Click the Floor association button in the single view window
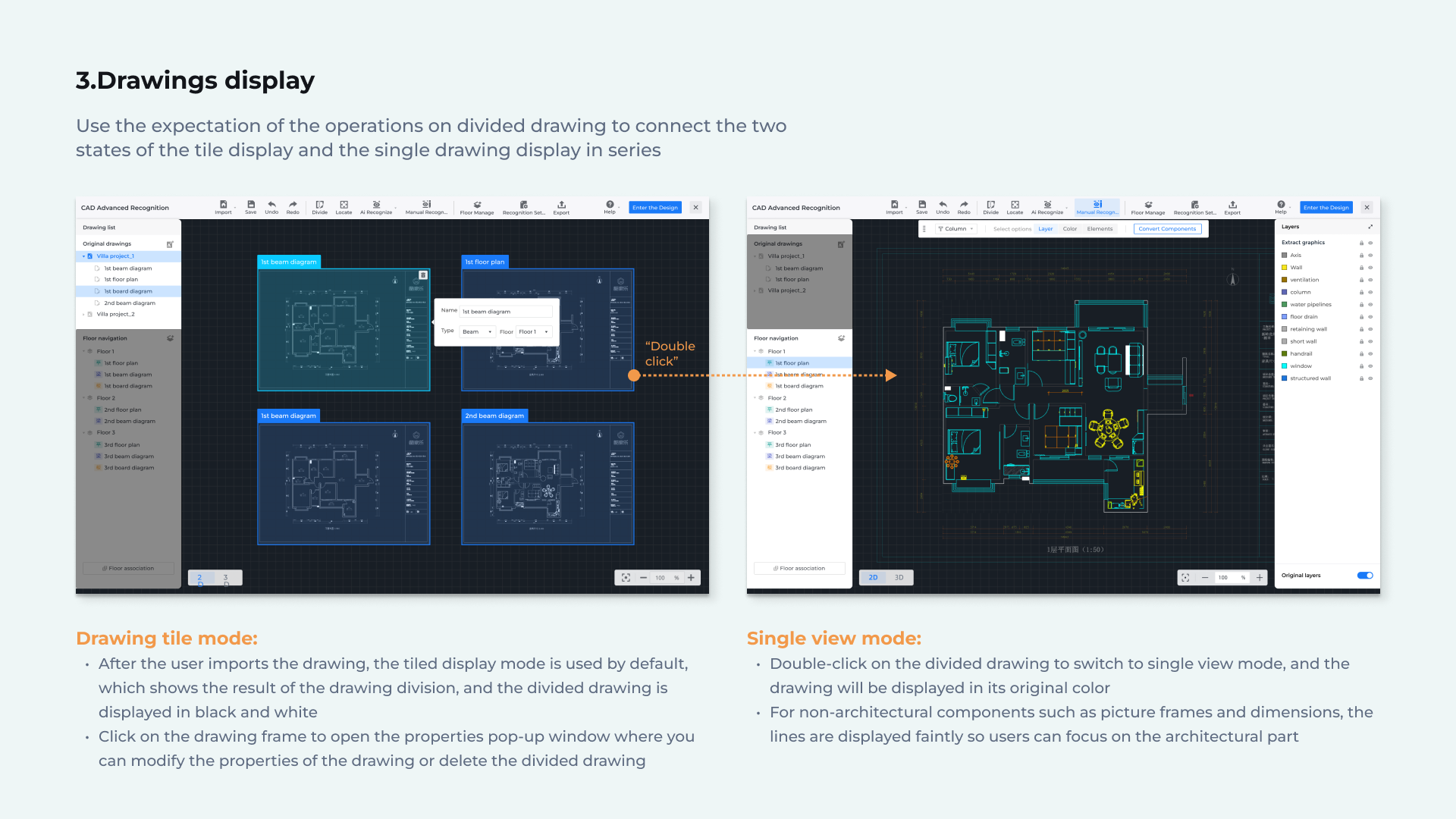This screenshot has height=819, width=1456. point(799,568)
